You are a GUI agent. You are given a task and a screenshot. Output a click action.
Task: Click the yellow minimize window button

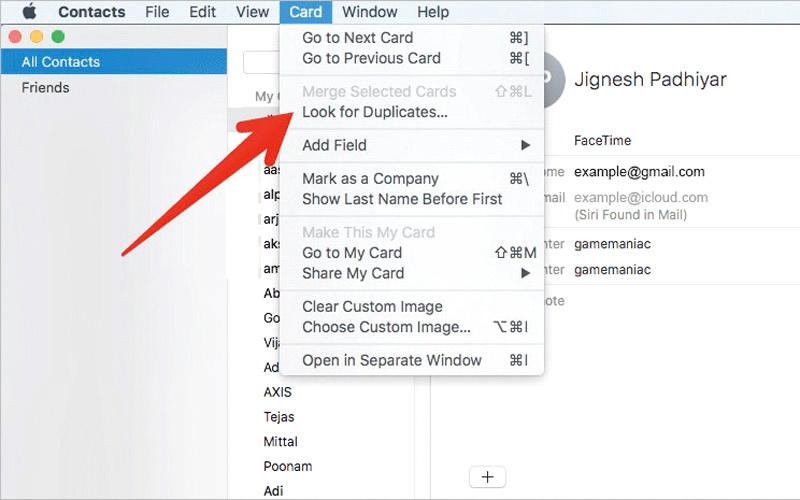(37, 36)
